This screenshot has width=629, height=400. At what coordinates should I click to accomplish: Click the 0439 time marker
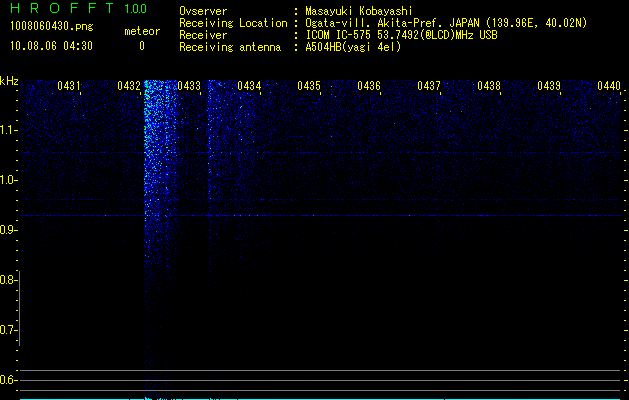[549, 86]
